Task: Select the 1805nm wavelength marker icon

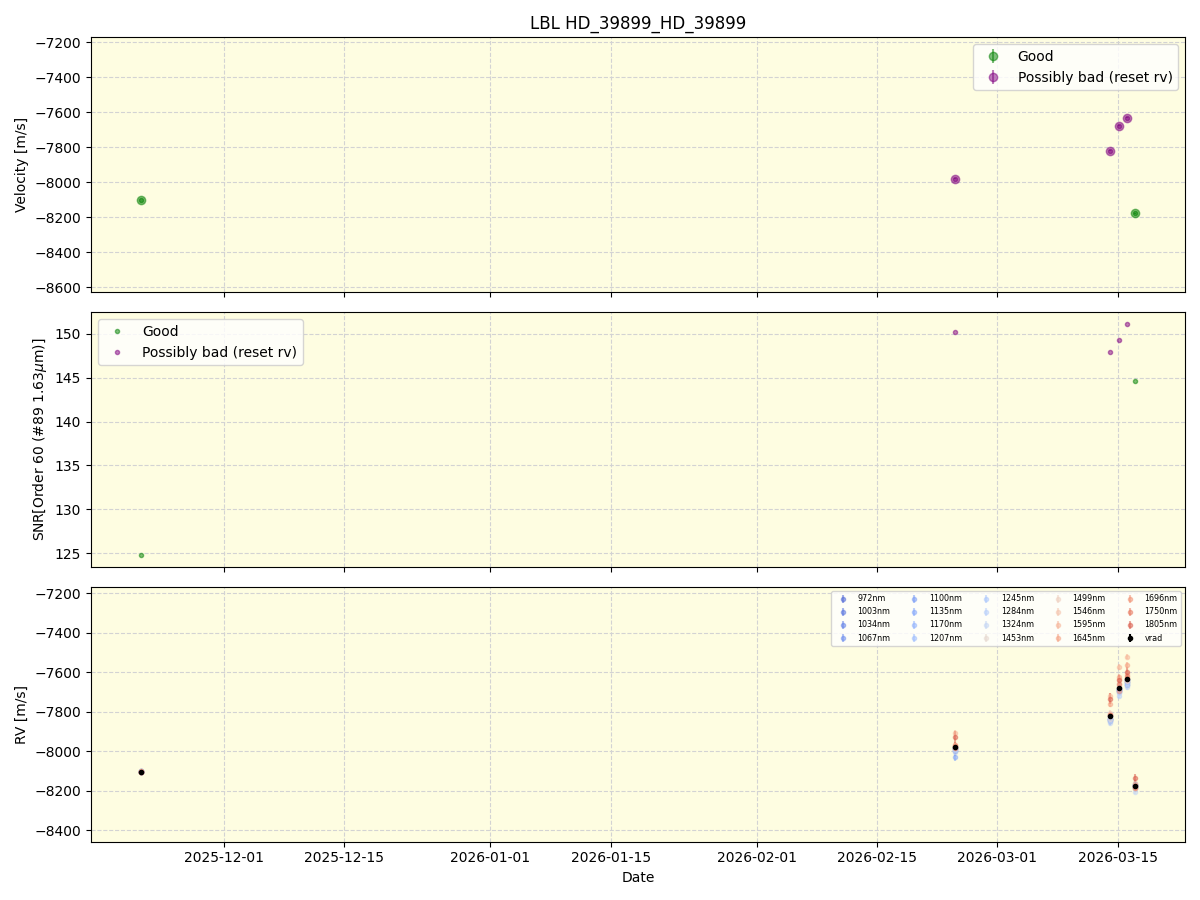Action: point(1129,623)
